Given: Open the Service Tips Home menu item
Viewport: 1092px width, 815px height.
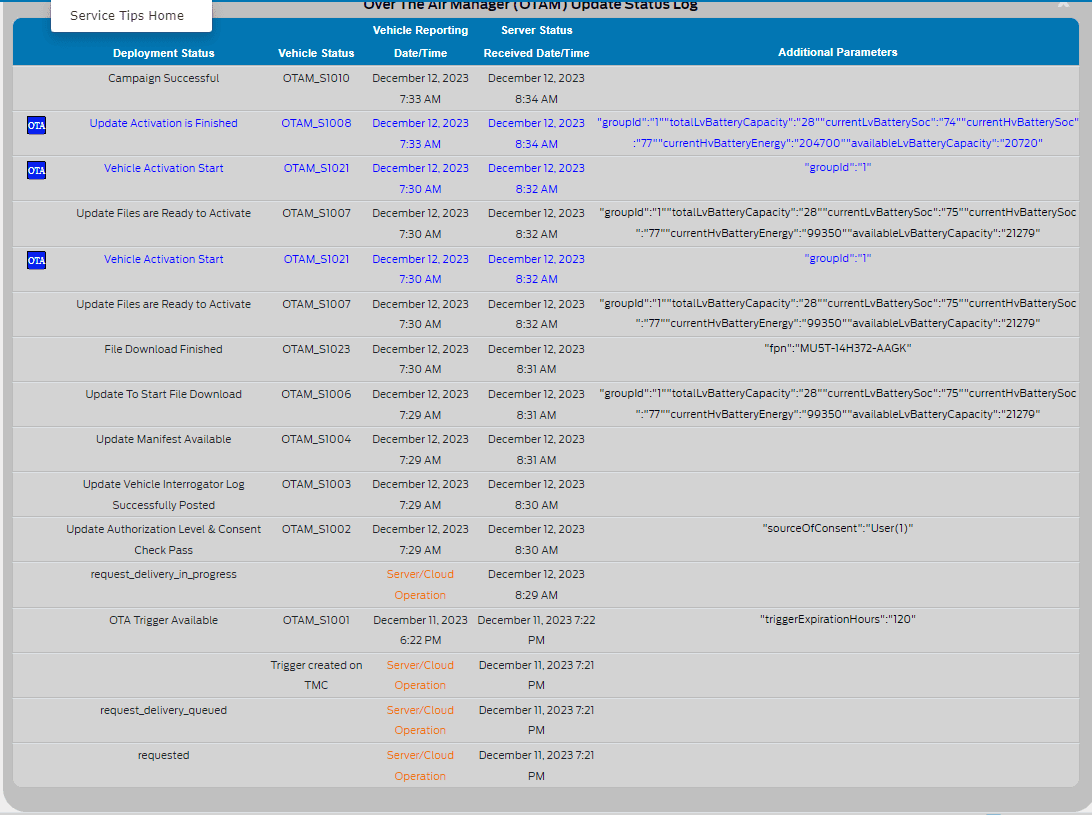Looking at the screenshot, I should tap(127, 16).
